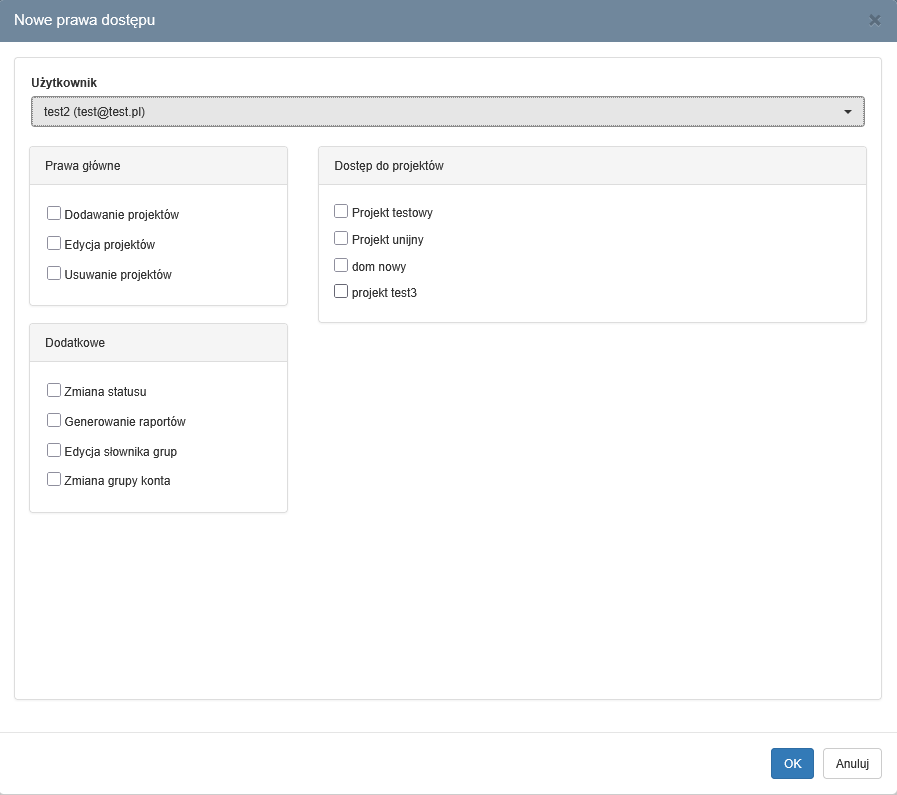Enable Generowanie raportów permission
The image size is (897, 795).
(x=54, y=421)
